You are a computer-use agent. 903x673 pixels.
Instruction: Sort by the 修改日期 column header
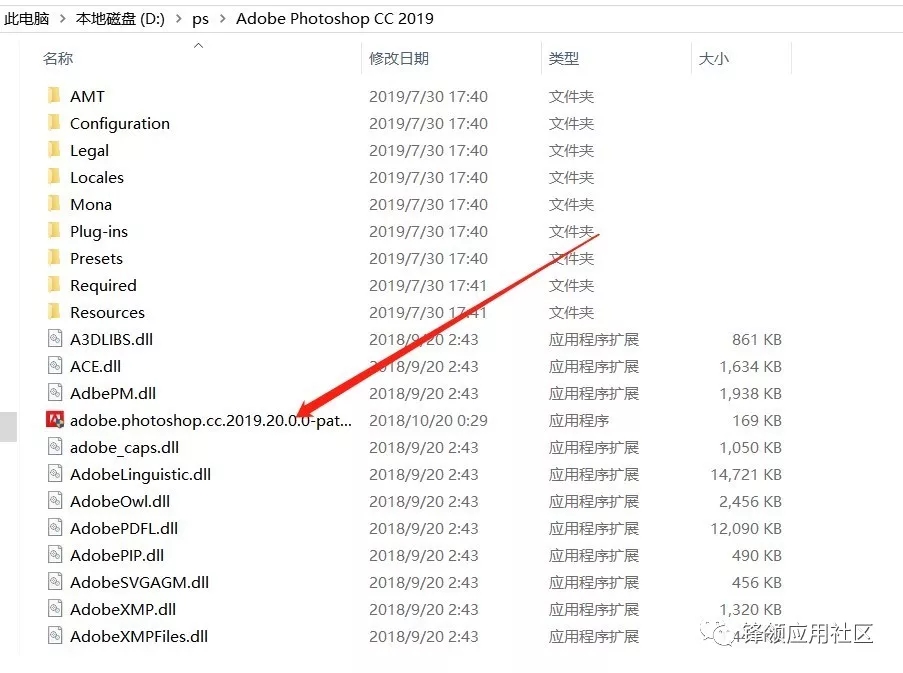coord(399,58)
